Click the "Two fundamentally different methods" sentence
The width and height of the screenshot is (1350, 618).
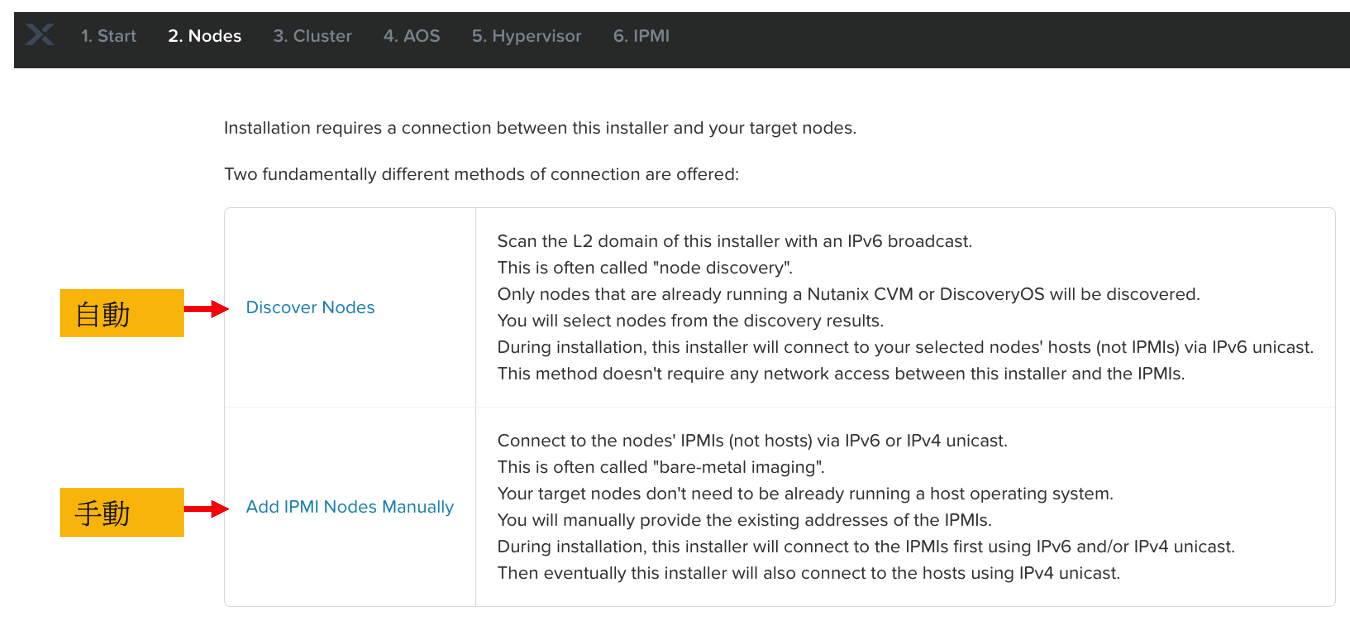(x=481, y=174)
